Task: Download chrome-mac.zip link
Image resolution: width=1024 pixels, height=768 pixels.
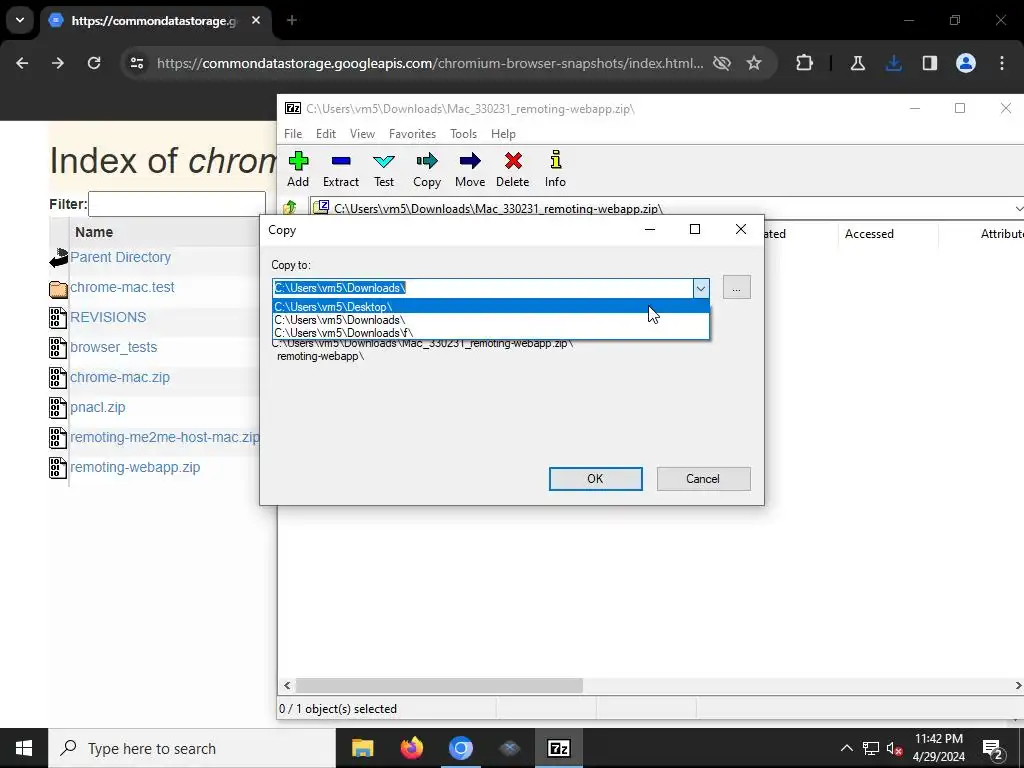Action: click(120, 377)
